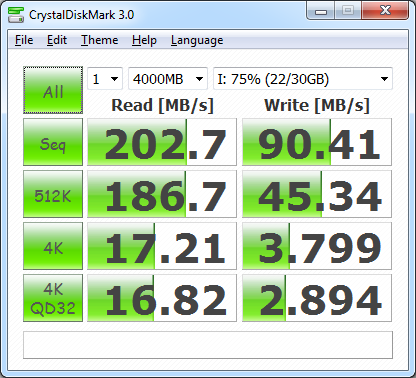Start the 4K random test
Screen dimensions: 416x378
[x=53, y=246]
